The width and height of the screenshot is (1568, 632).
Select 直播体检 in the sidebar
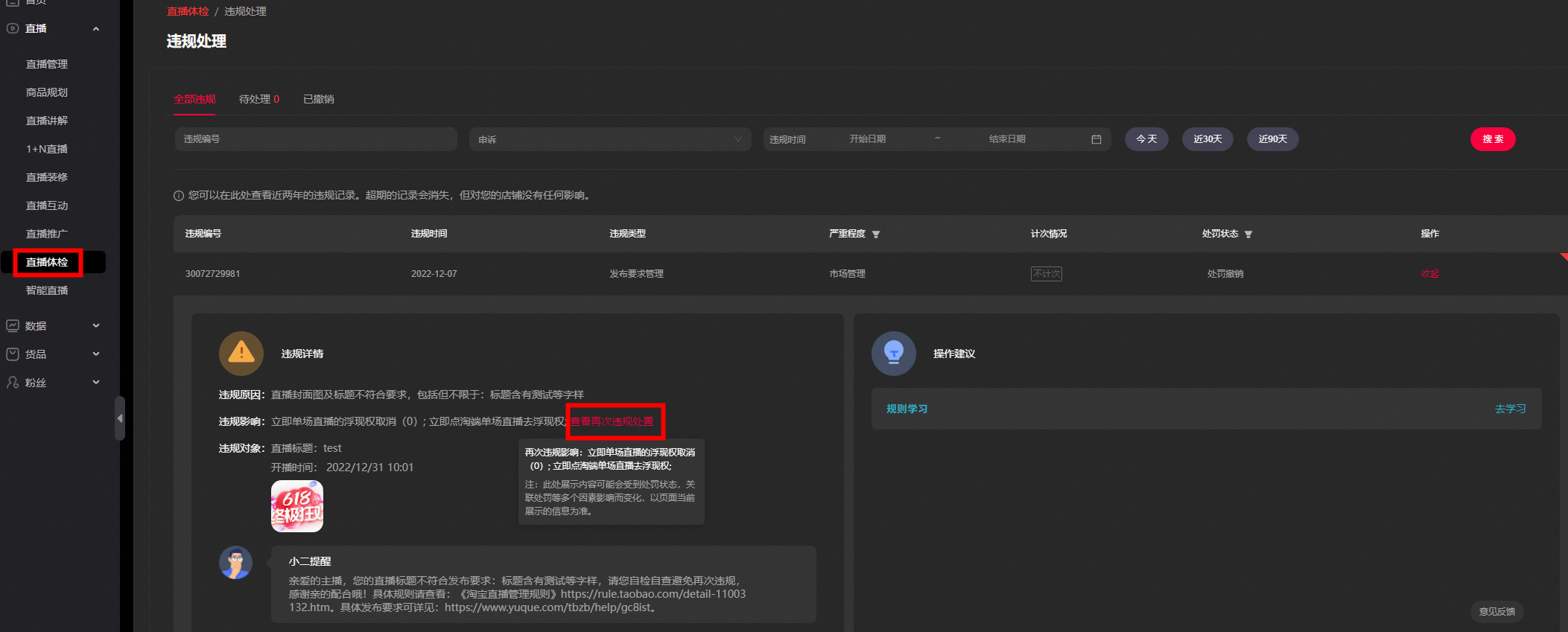tap(47, 262)
